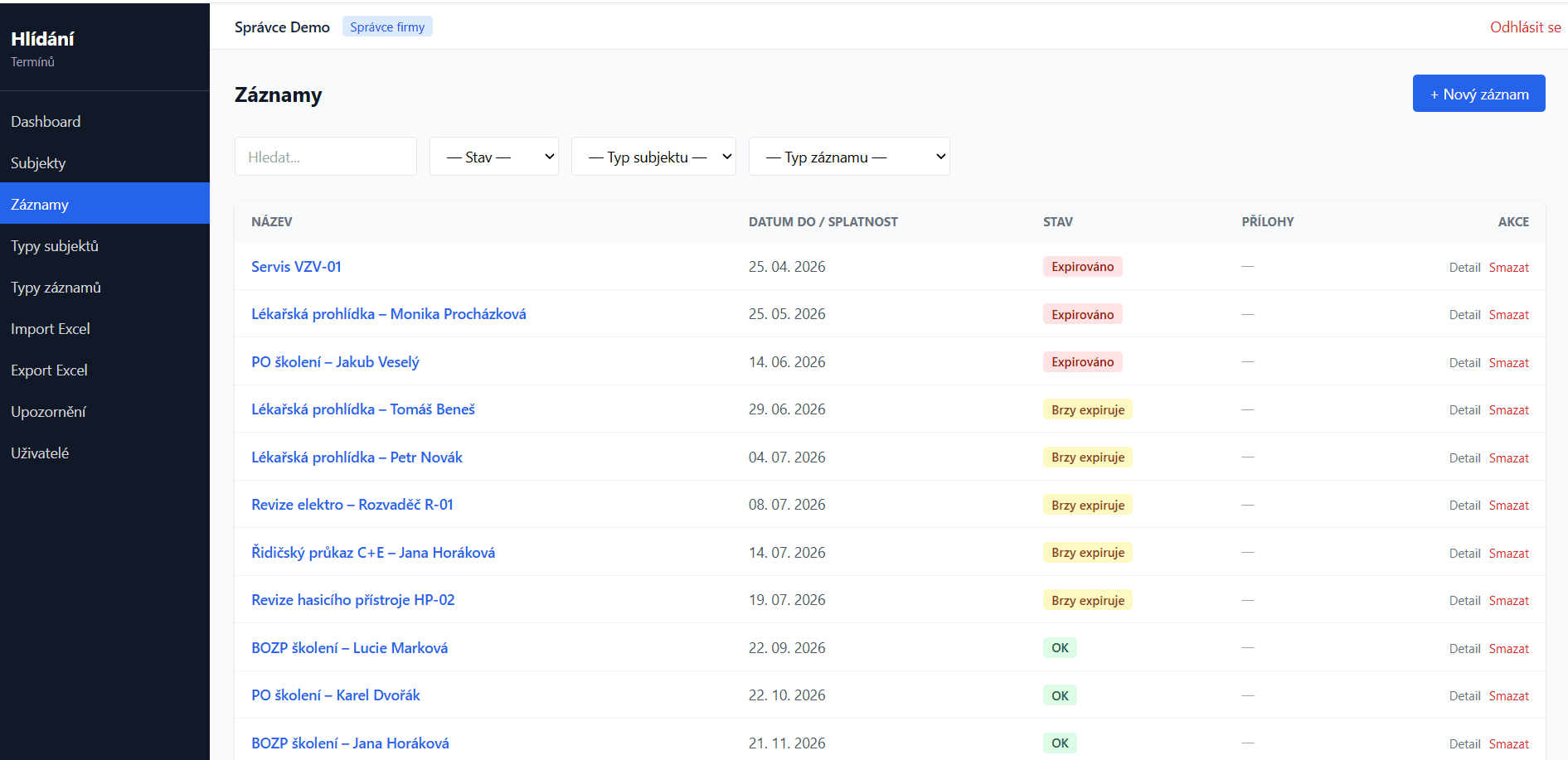The height and width of the screenshot is (760, 1568).
Task: Open Lékařská prohlídka – Petr Novák
Action: coord(357,457)
